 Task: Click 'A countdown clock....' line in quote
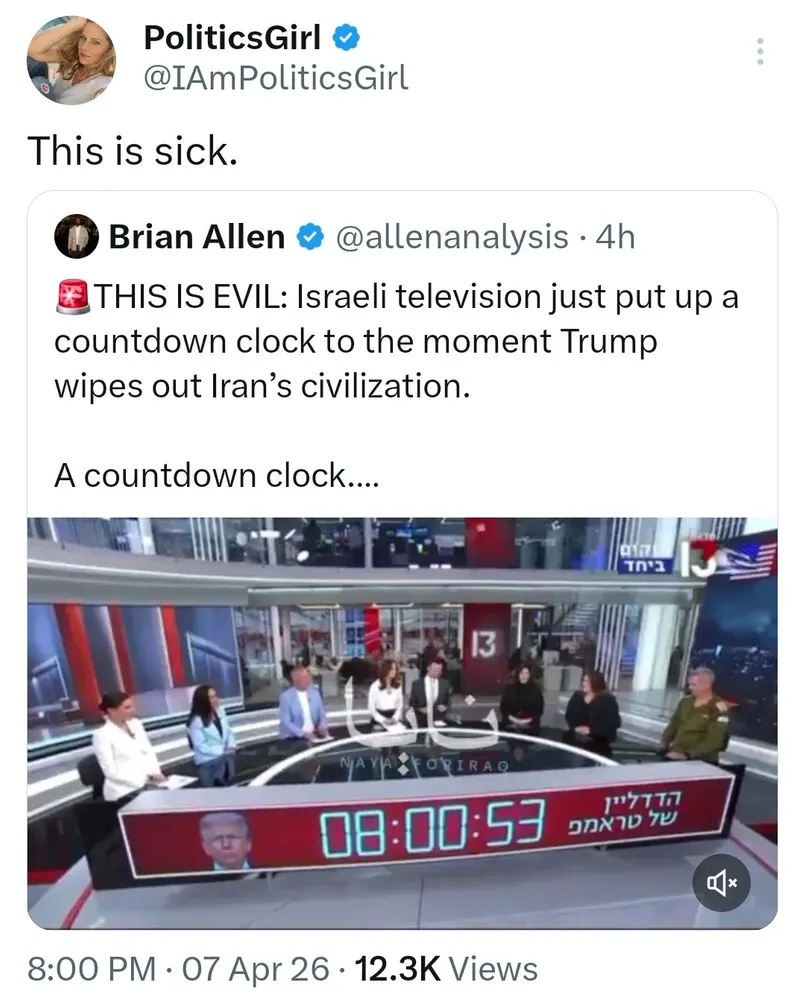(x=217, y=476)
